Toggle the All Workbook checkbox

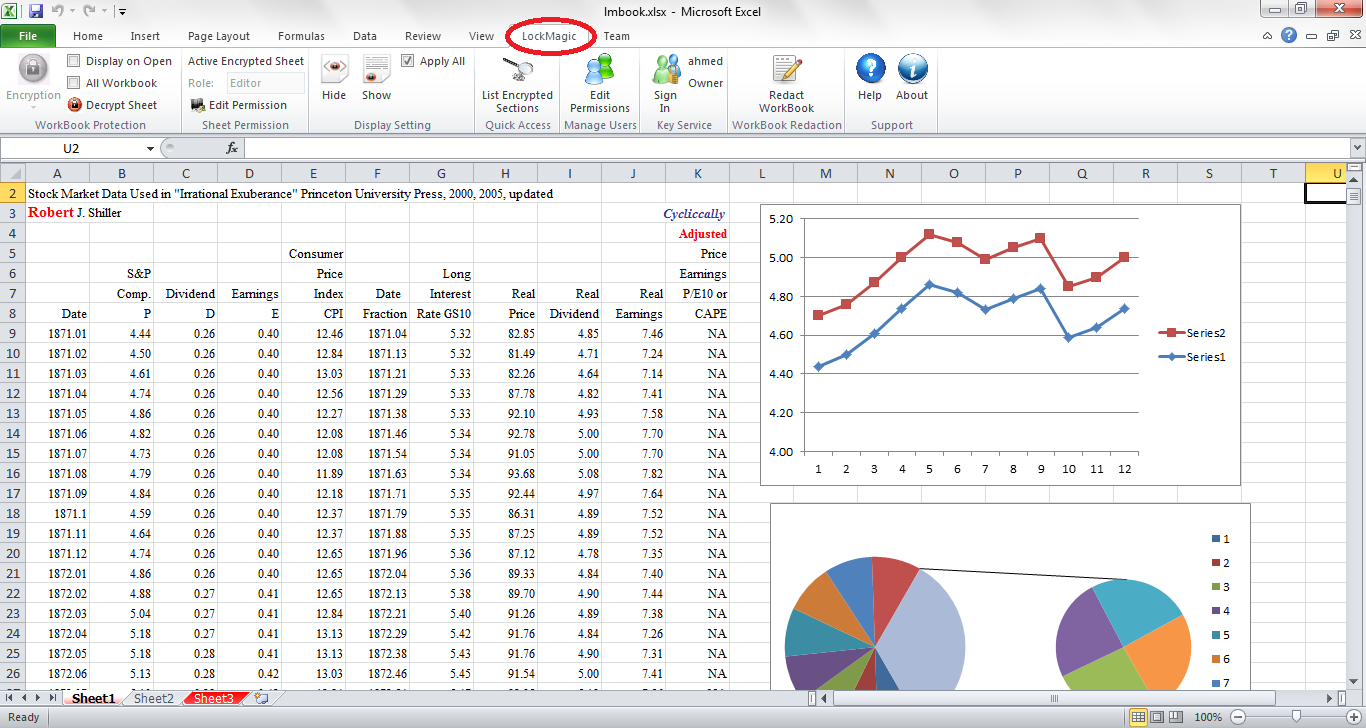point(73,82)
